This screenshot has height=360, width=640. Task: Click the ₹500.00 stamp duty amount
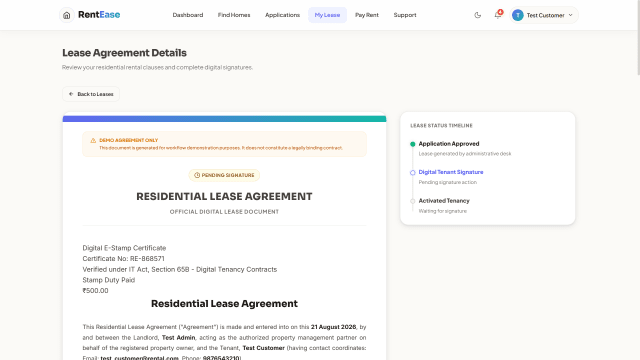tap(96, 291)
